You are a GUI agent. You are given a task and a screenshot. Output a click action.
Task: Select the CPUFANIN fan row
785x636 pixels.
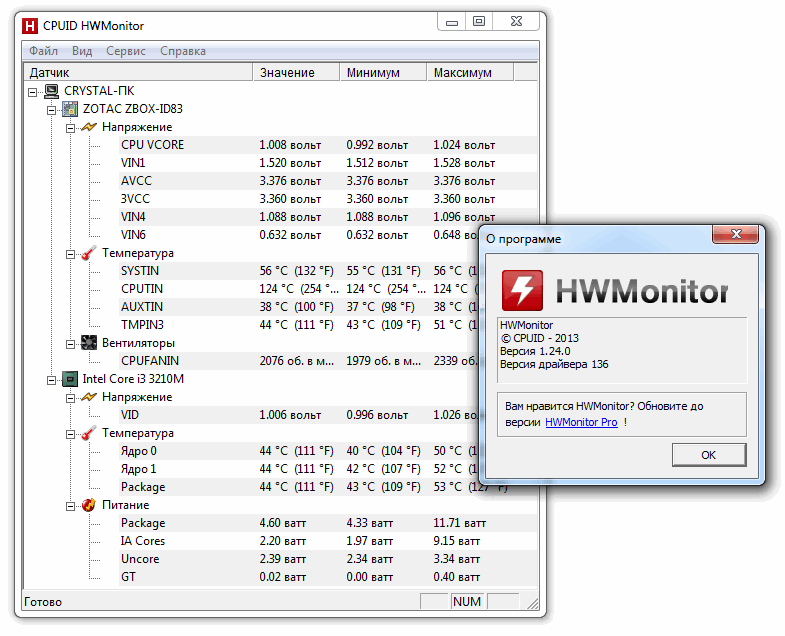tap(298, 361)
